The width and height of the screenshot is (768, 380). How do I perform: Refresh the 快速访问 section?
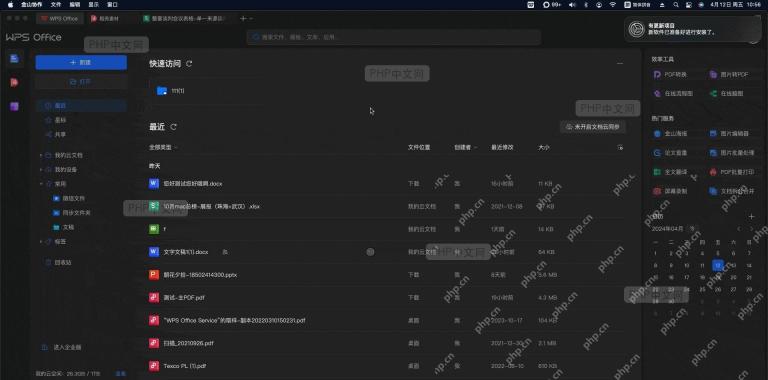(190, 64)
